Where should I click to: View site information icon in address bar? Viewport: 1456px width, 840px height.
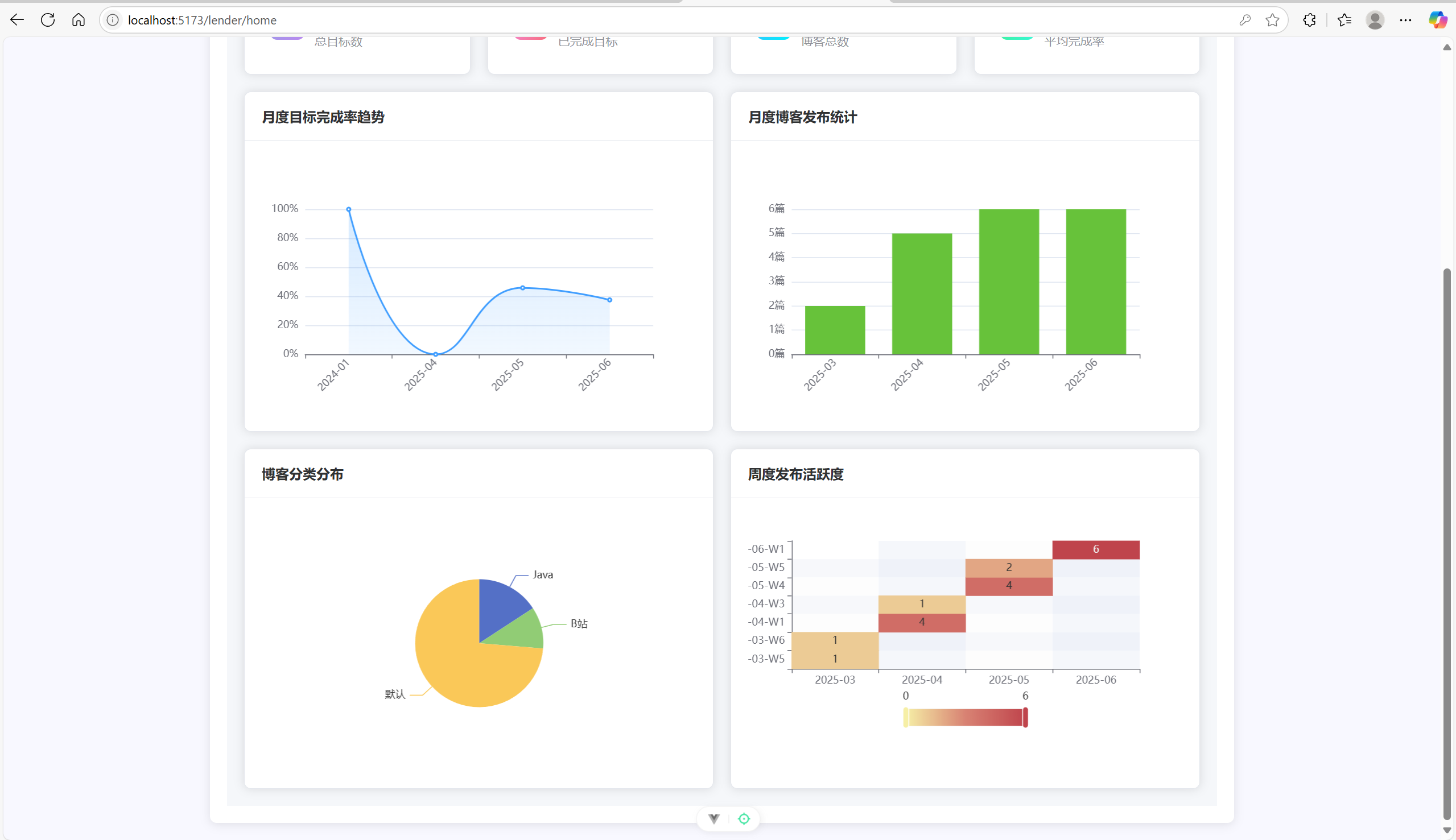(x=113, y=20)
